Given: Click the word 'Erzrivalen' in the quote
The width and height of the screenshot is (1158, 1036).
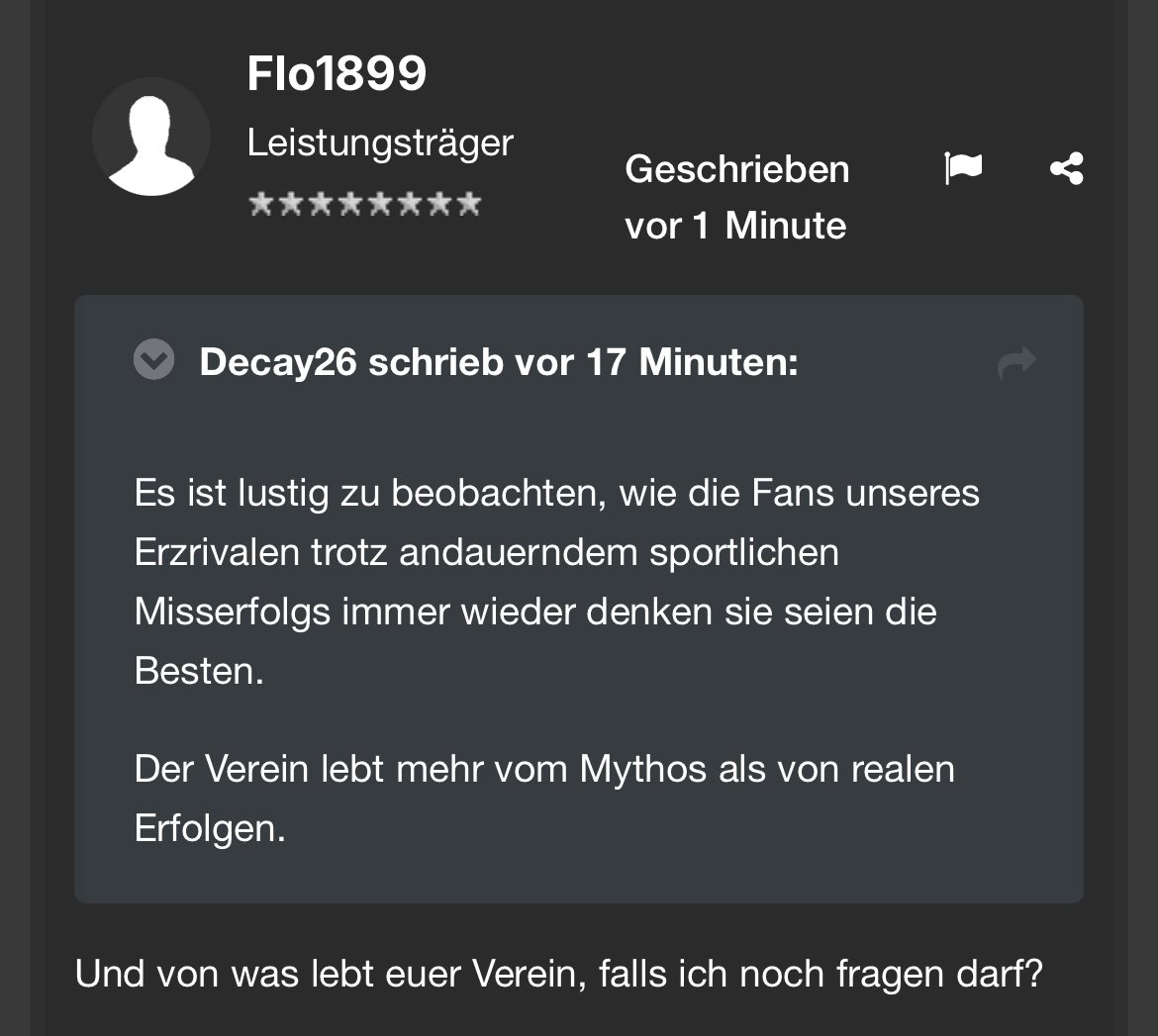Looking at the screenshot, I should point(217,552).
